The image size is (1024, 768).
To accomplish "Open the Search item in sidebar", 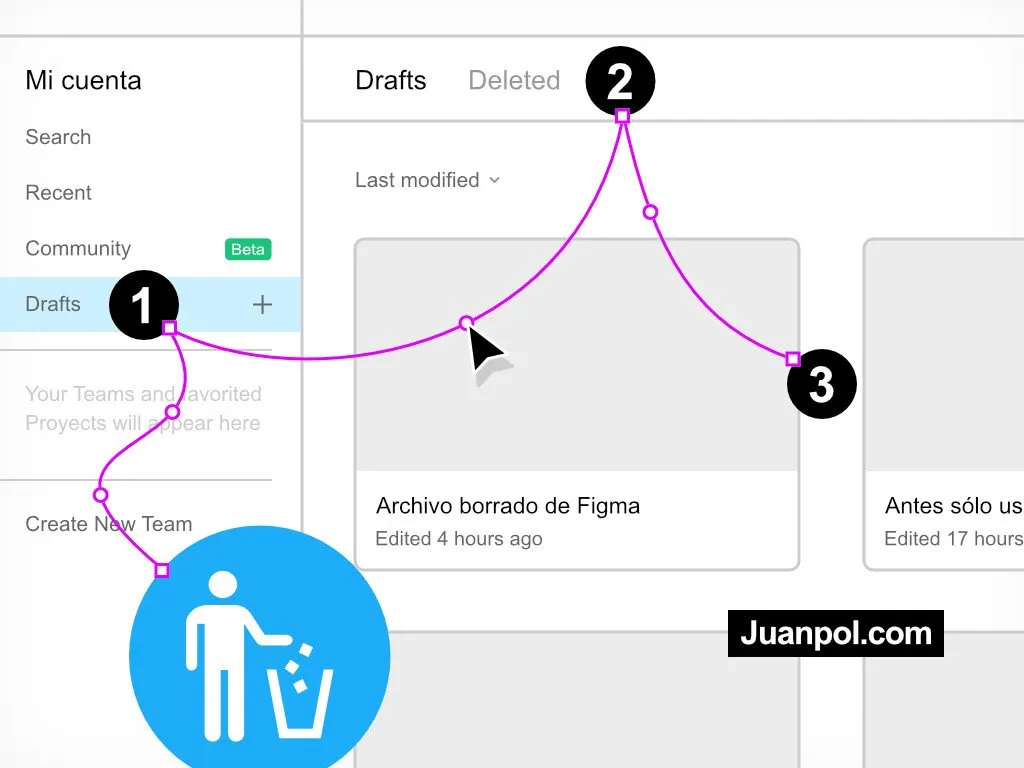I will tap(58, 137).
